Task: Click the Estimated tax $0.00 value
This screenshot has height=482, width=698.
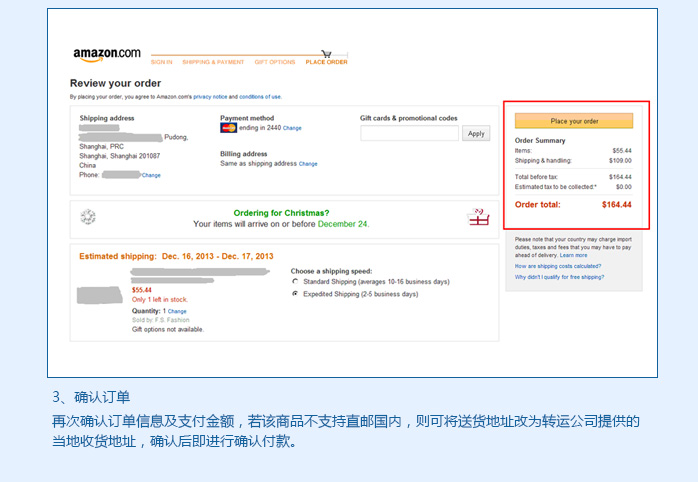Action: pos(624,187)
